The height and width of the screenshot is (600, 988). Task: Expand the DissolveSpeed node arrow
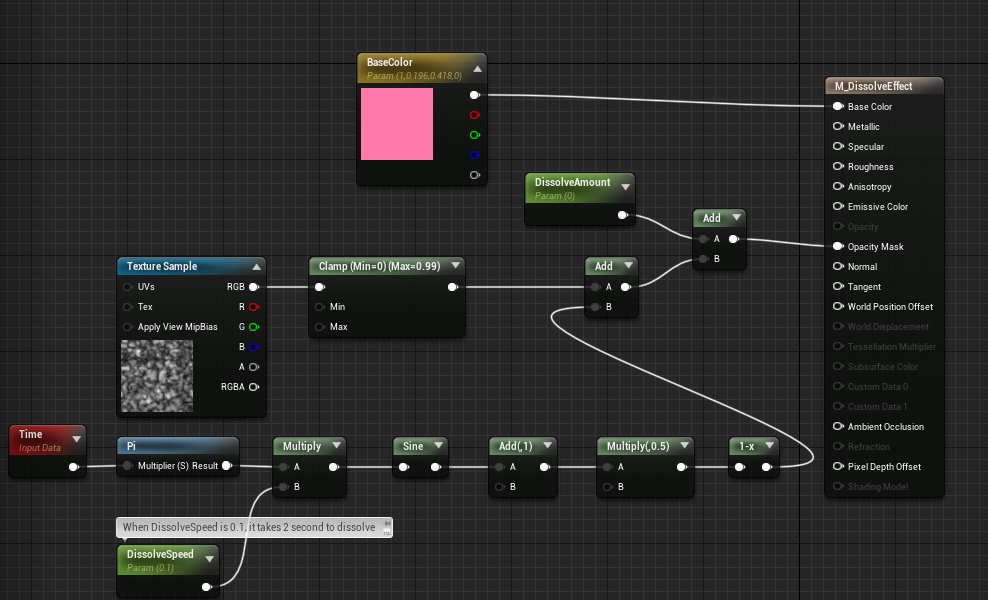pyautogui.click(x=209, y=558)
